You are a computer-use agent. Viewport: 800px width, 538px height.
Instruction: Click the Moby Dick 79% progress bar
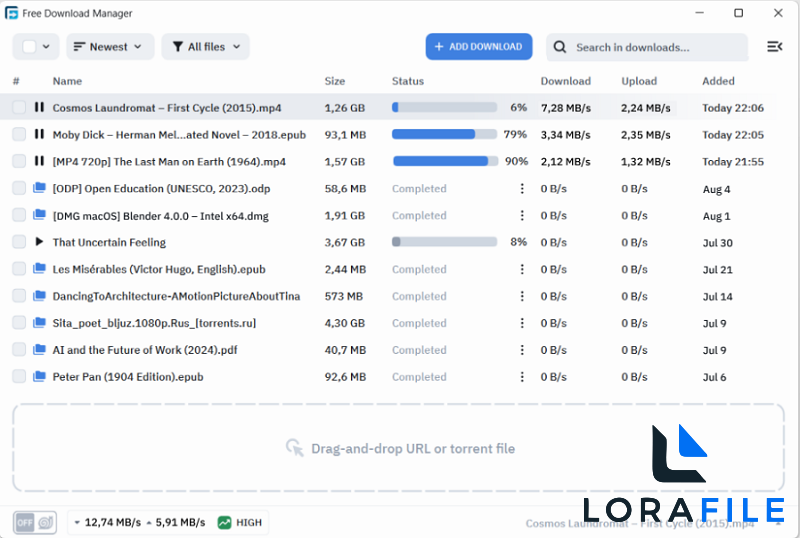click(444, 134)
